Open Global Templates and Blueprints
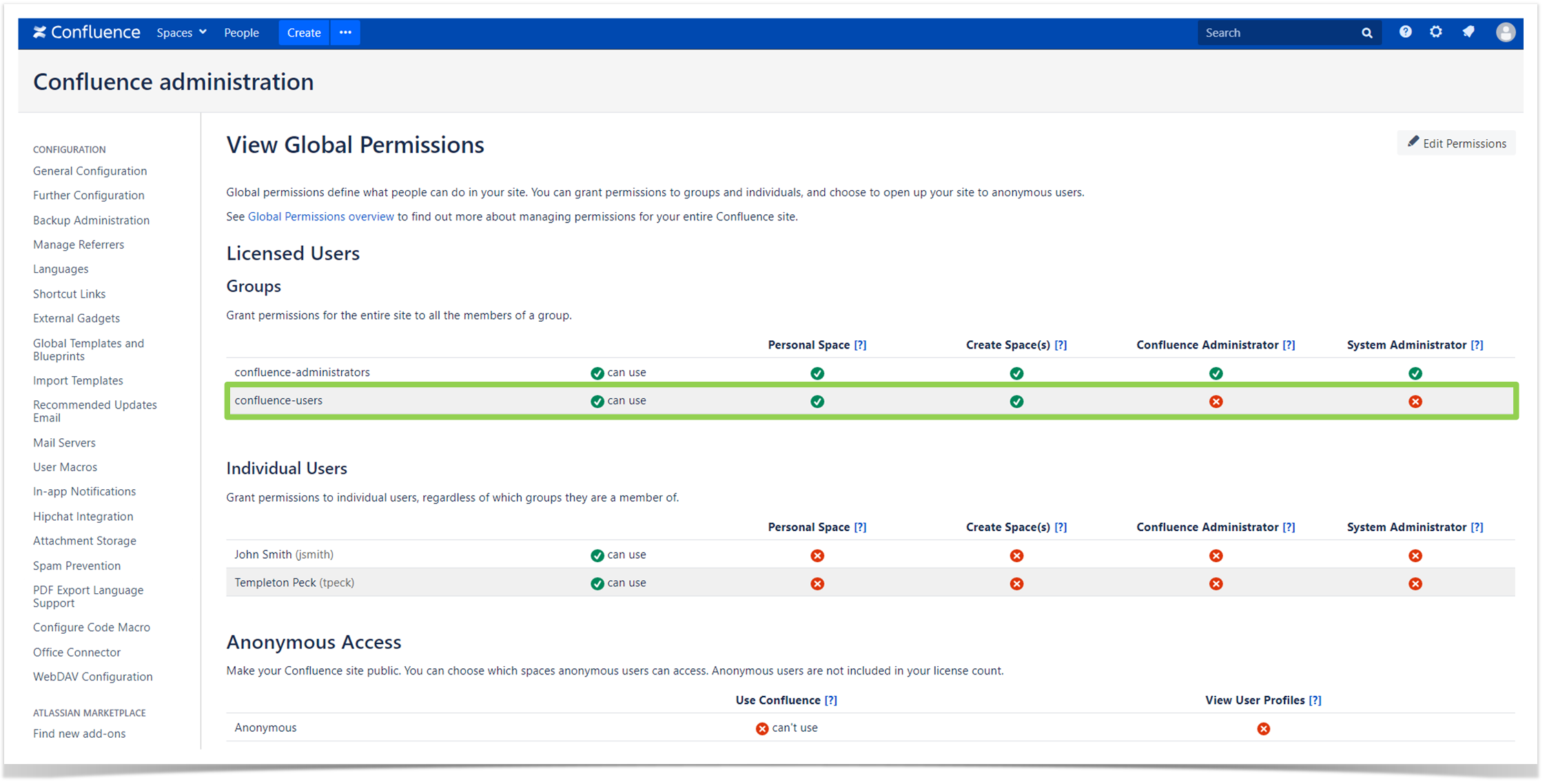Viewport: 1547px width, 784px height. point(88,349)
